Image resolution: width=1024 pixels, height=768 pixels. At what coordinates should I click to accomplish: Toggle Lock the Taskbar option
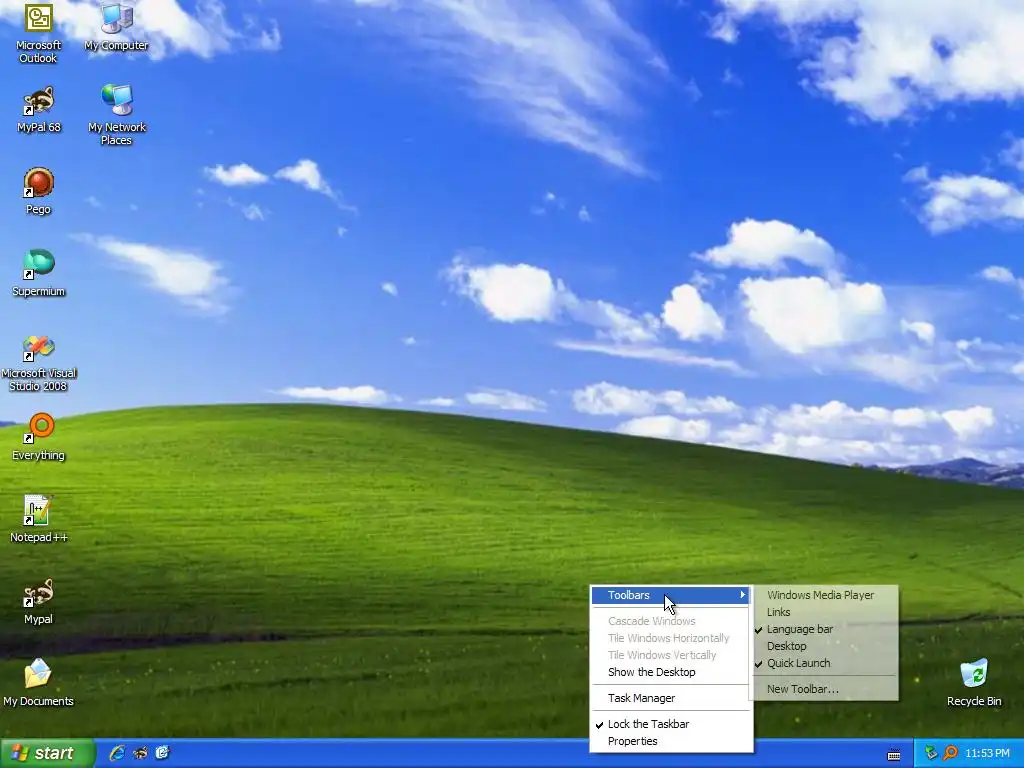coord(670,724)
